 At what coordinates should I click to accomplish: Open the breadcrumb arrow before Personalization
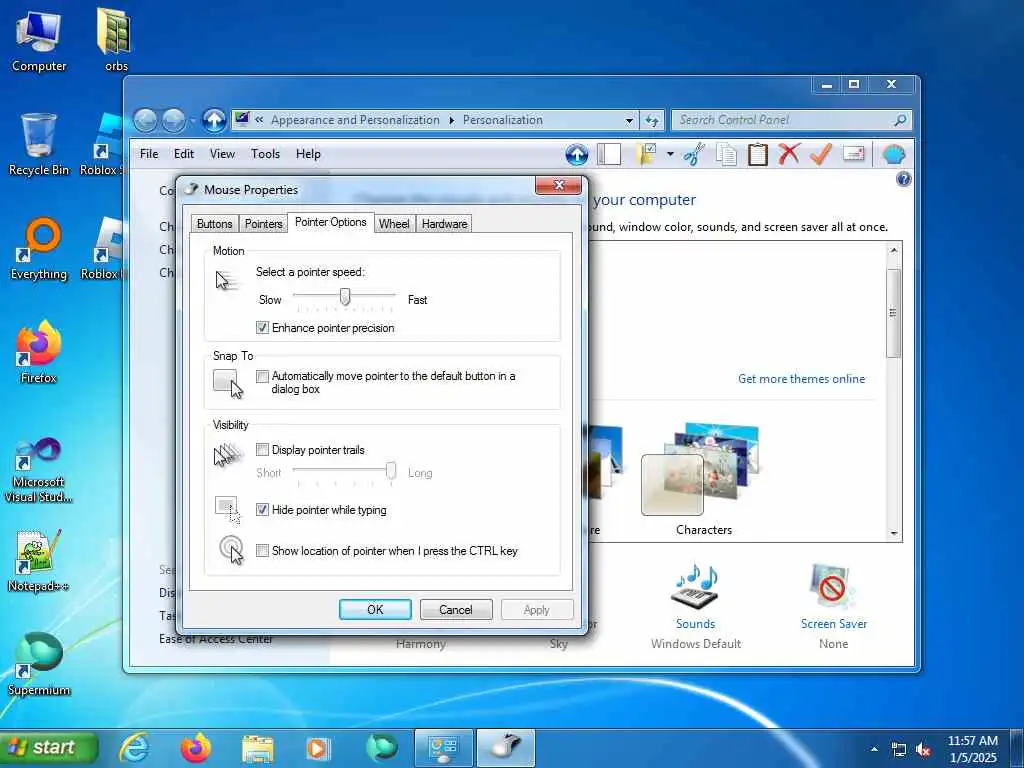point(451,120)
